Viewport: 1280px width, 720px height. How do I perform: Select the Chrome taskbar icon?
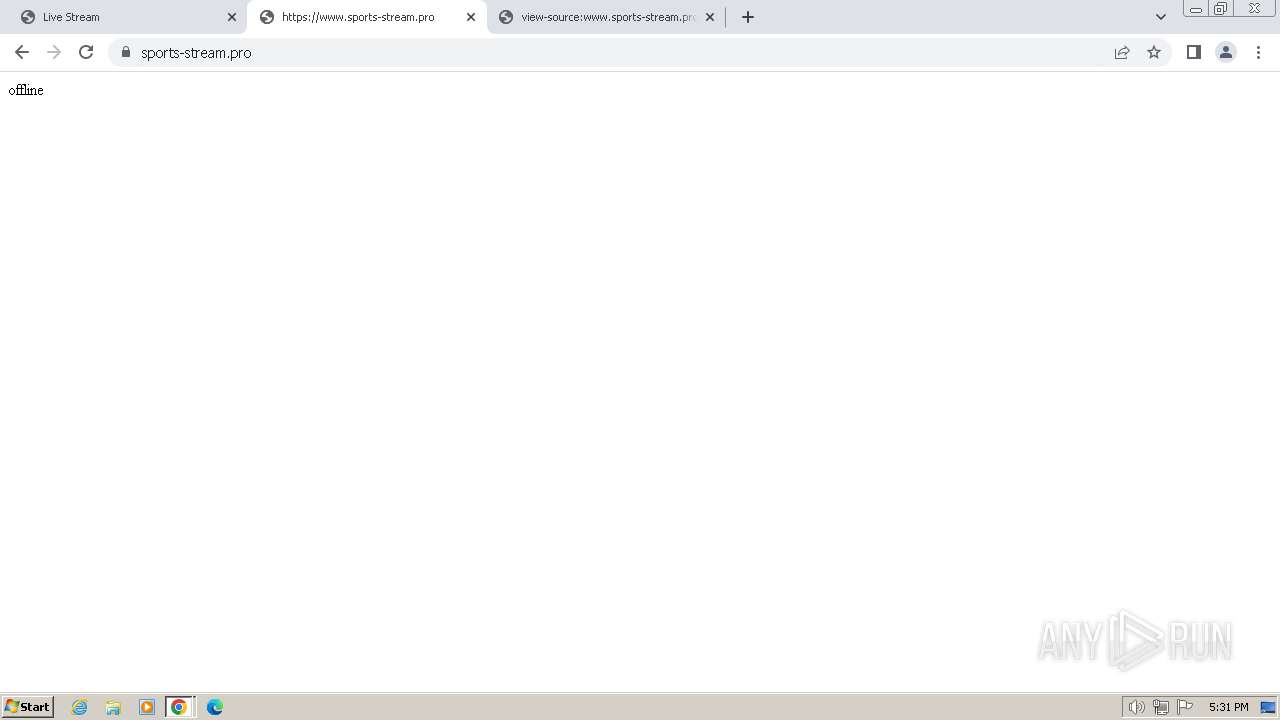click(179, 707)
